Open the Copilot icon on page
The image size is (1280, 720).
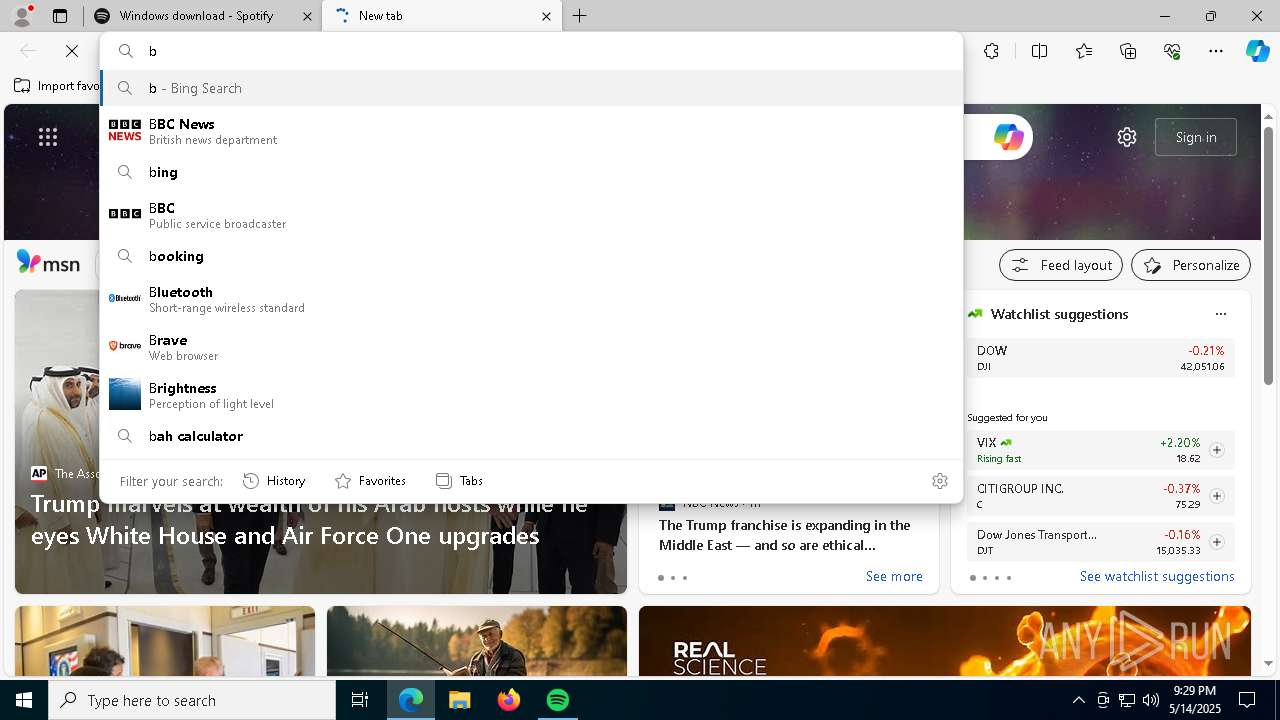1008,137
